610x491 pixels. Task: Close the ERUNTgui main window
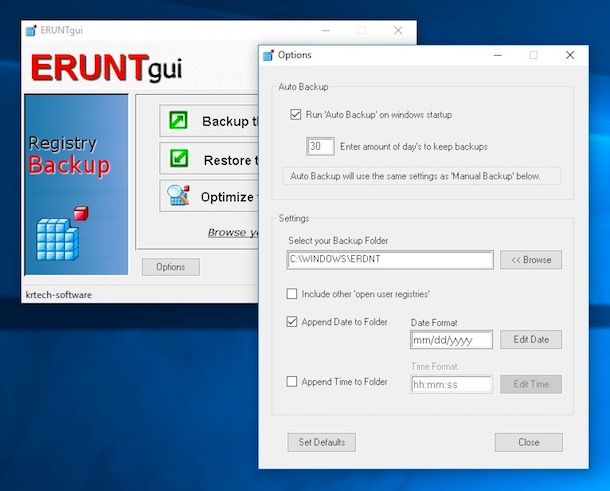(x=398, y=30)
